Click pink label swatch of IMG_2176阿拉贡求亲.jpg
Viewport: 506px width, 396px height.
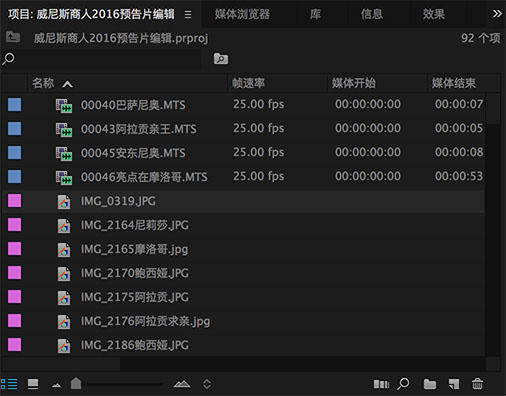coord(14,321)
